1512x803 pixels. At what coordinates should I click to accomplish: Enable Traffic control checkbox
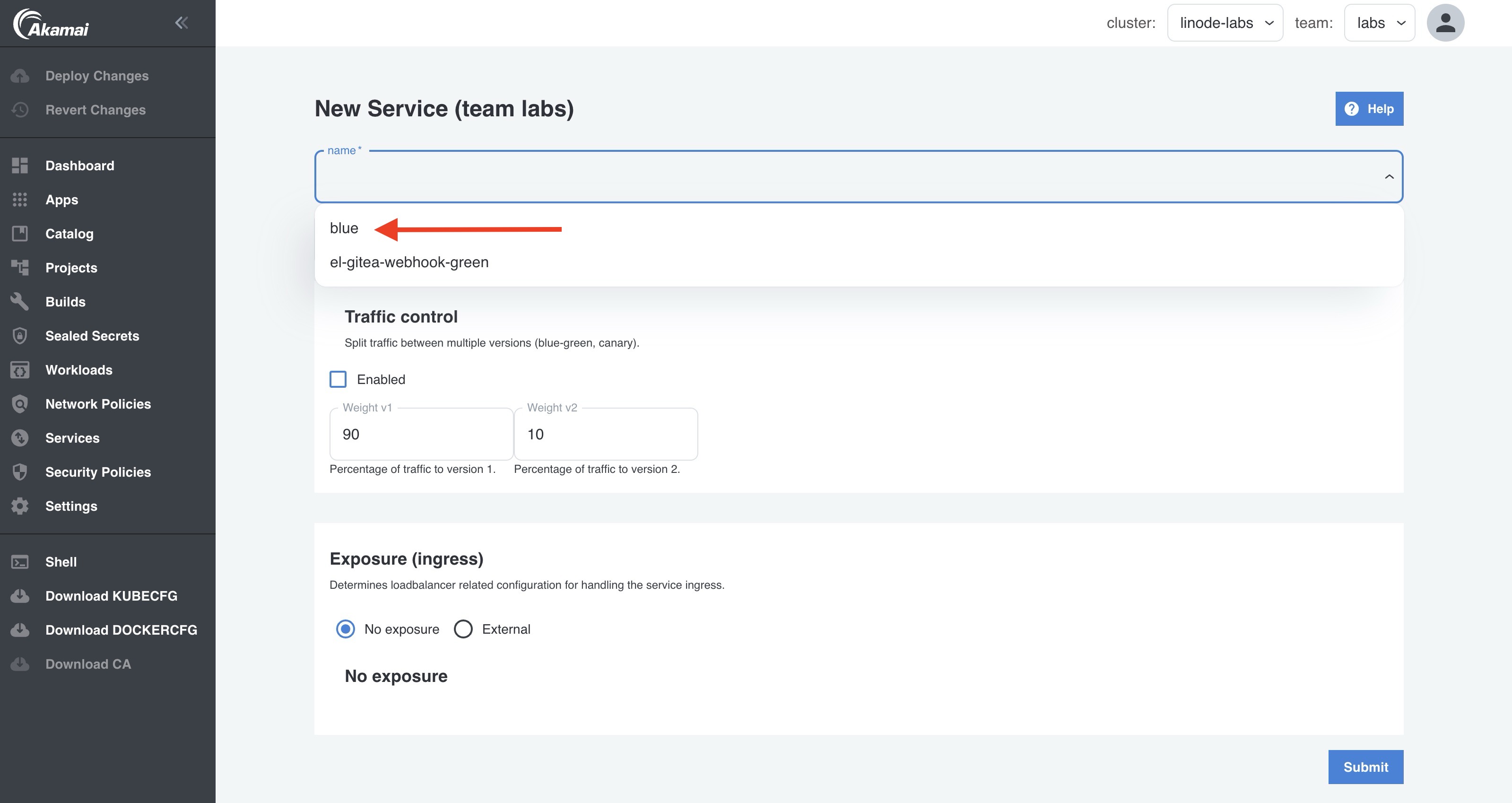tap(338, 378)
